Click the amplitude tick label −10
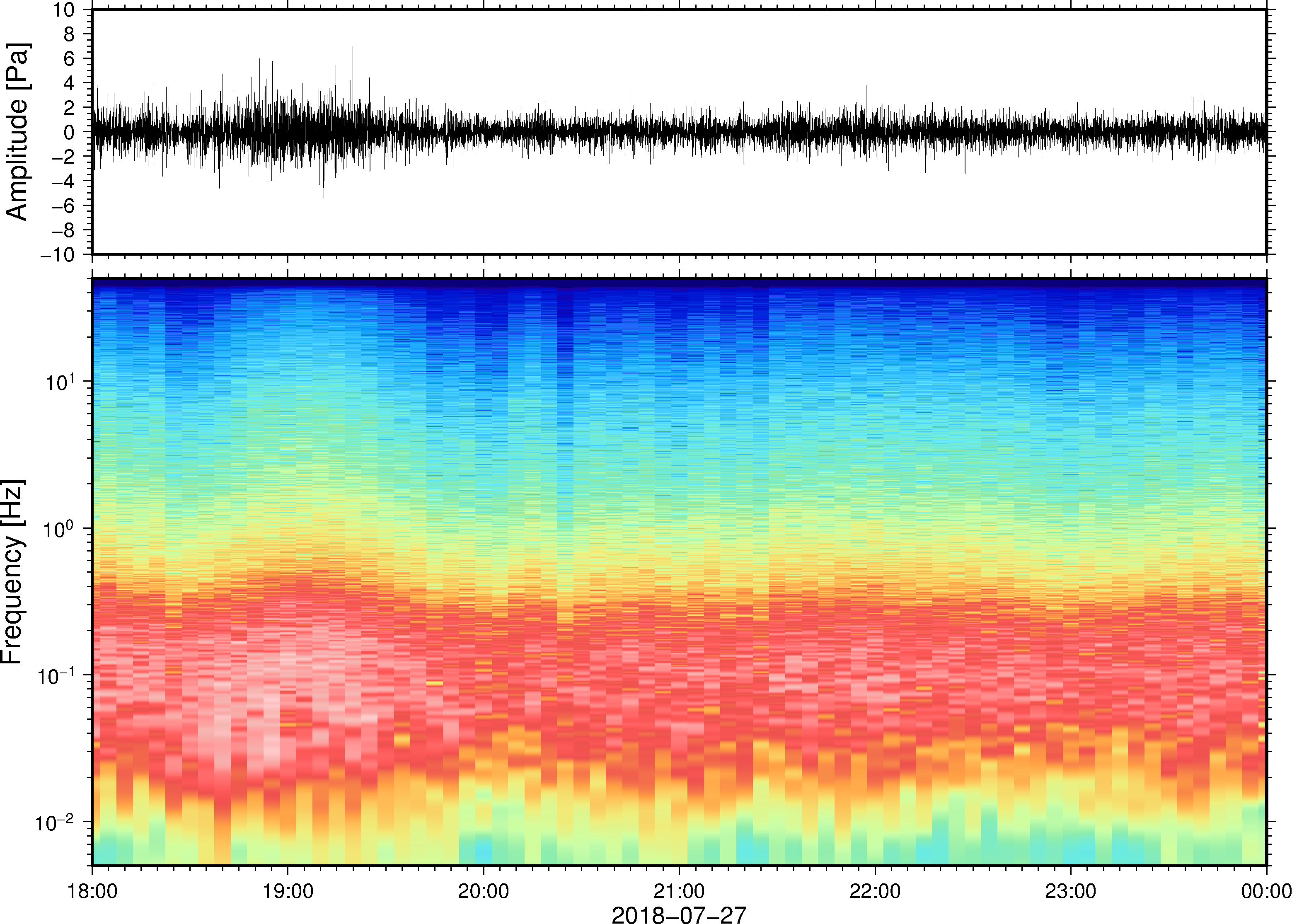Image resolution: width=1292 pixels, height=924 pixels. 58,254
